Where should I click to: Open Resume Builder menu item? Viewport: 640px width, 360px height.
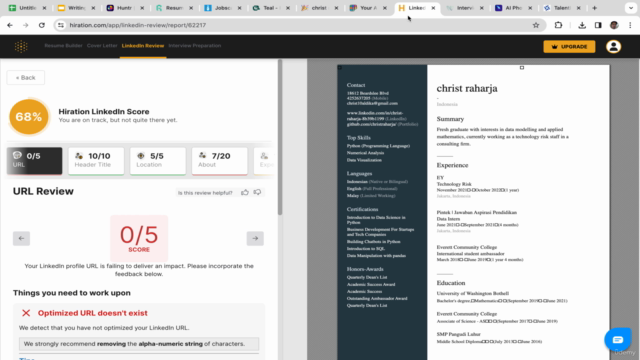coord(63,46)
